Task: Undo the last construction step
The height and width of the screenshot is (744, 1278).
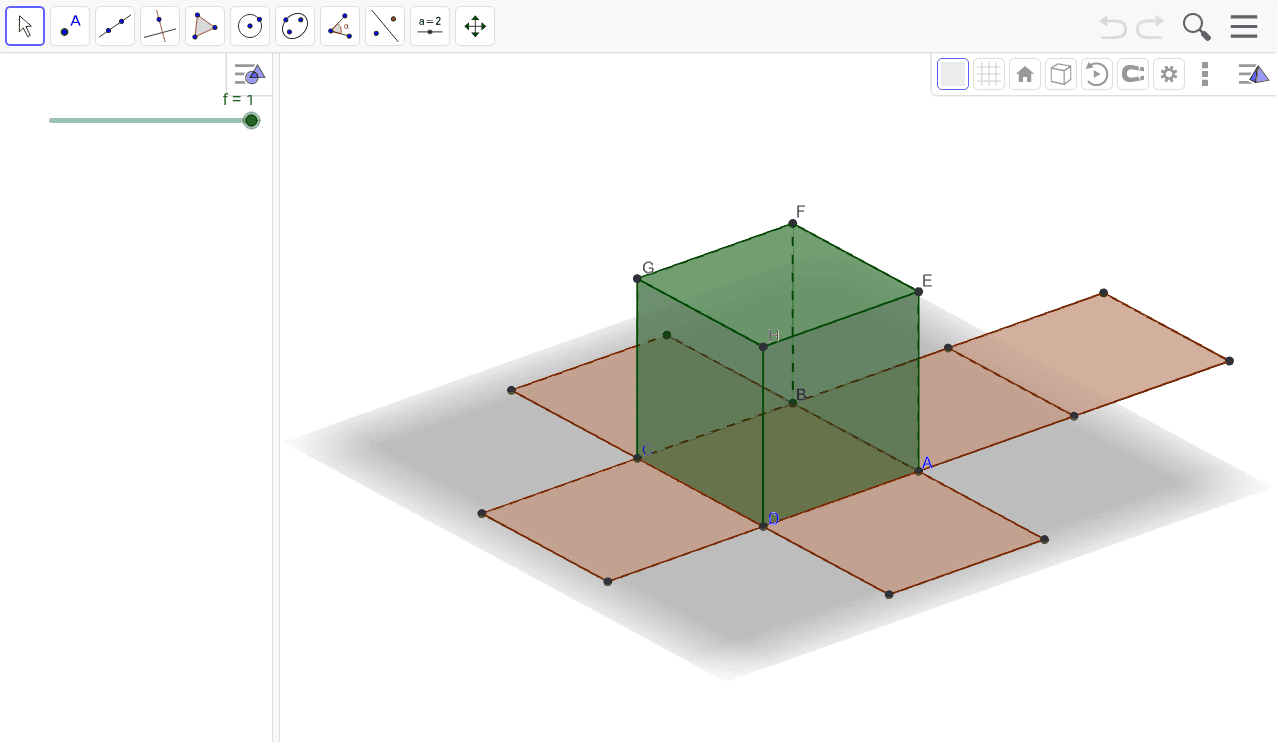Action: click(1110, 26)
